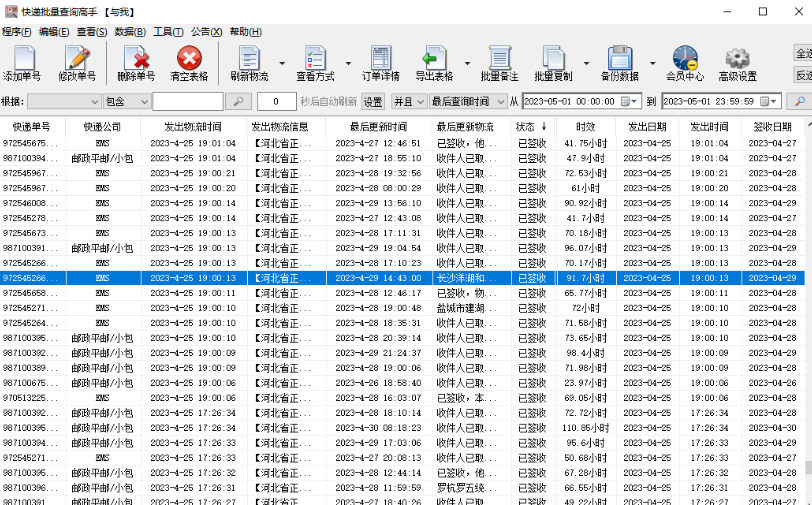This screenshot has height=505, width=812.
Task: Sort by the 最后更新时间 column header
Action: (x=378, y=126)
